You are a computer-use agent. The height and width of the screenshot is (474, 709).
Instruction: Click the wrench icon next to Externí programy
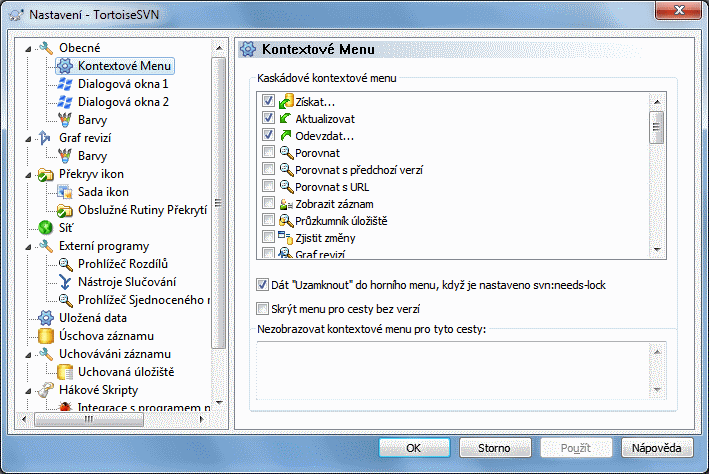46,246
